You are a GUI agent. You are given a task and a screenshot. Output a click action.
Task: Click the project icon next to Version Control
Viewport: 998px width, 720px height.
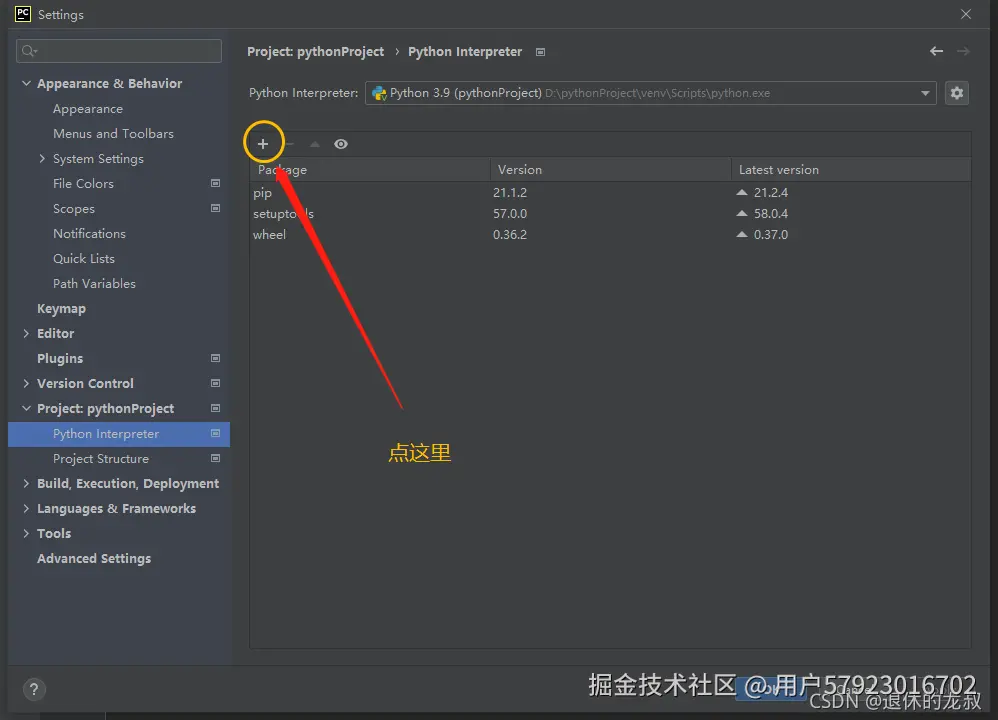216,383
